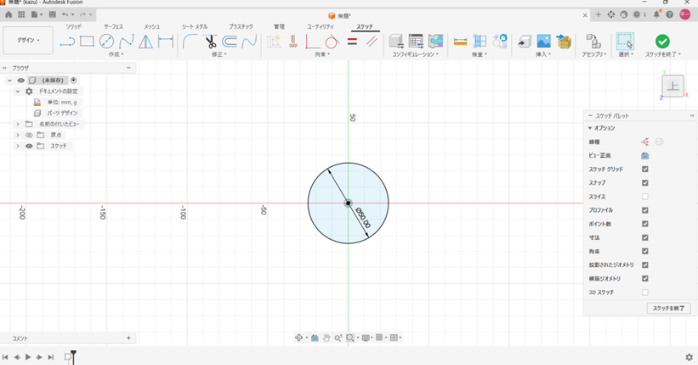The image size is (698, 365).
Task: Select the Trim scissors tool
Action: [x=210, y=42]
